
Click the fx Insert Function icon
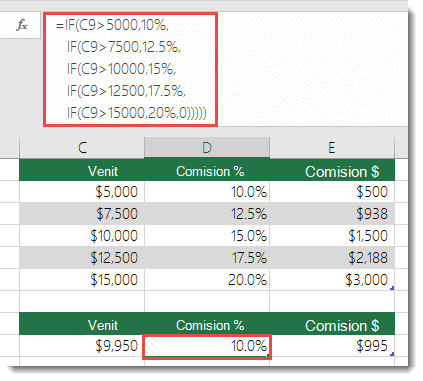click(22, 25)
